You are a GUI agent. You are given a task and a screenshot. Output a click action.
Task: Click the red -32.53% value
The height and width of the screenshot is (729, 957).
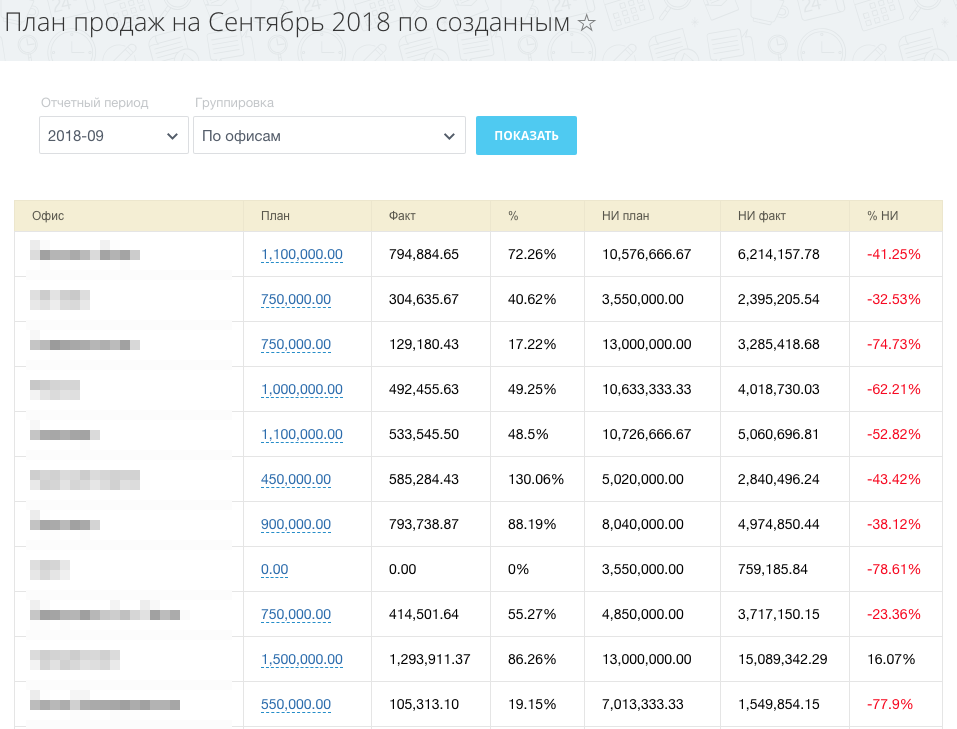[x=894, y=300]
